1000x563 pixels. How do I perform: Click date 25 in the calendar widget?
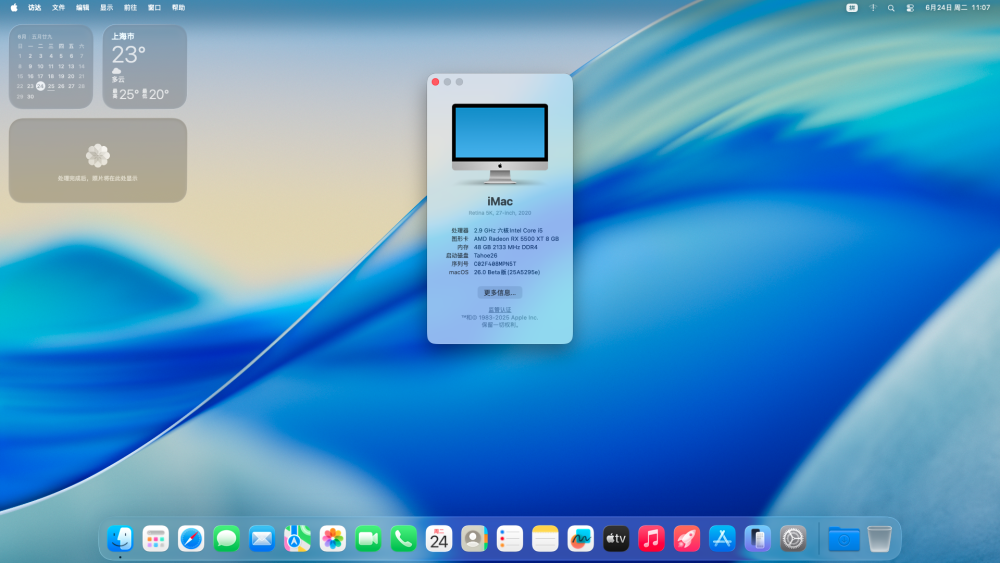51,86
